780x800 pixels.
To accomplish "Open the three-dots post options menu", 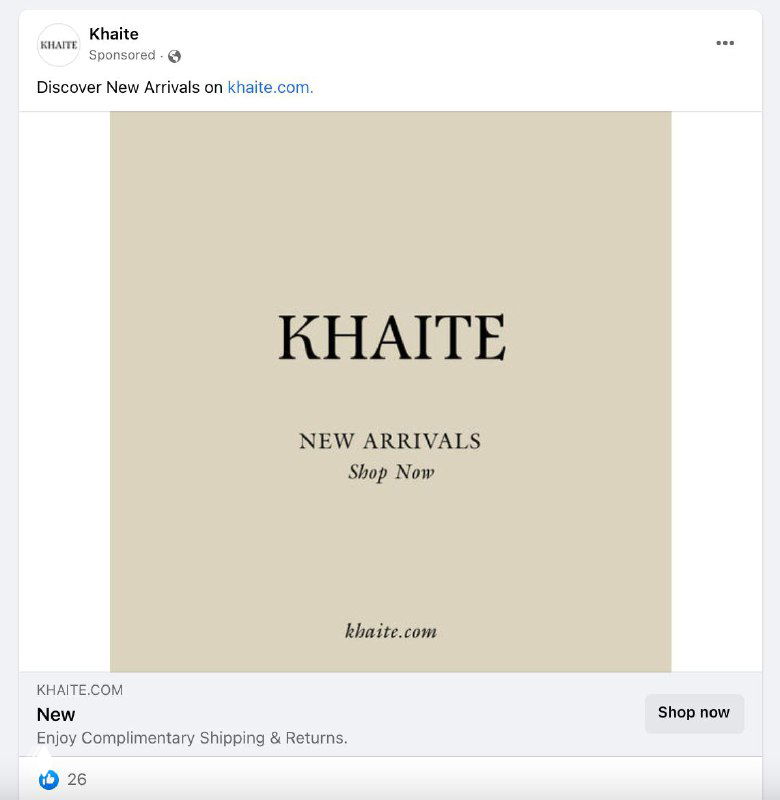I will click(x=725, y=43).
